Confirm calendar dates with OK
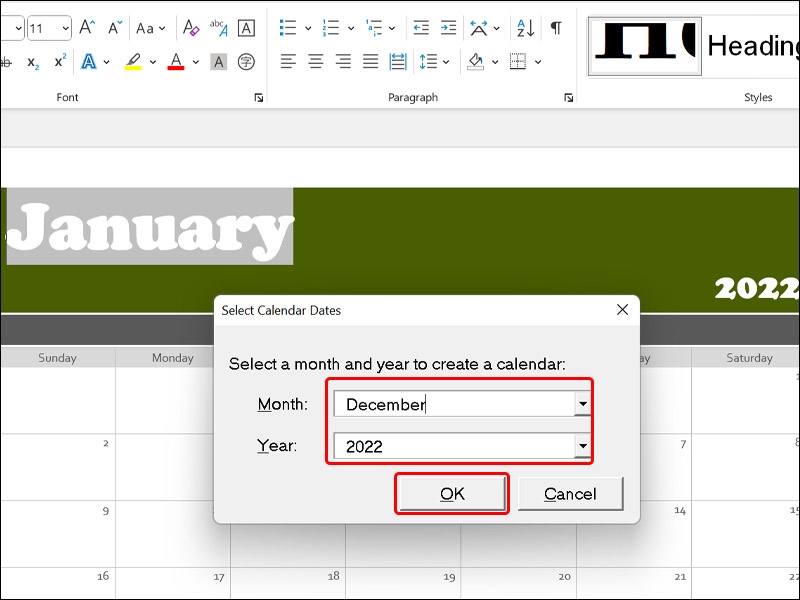 coord(452,493)
